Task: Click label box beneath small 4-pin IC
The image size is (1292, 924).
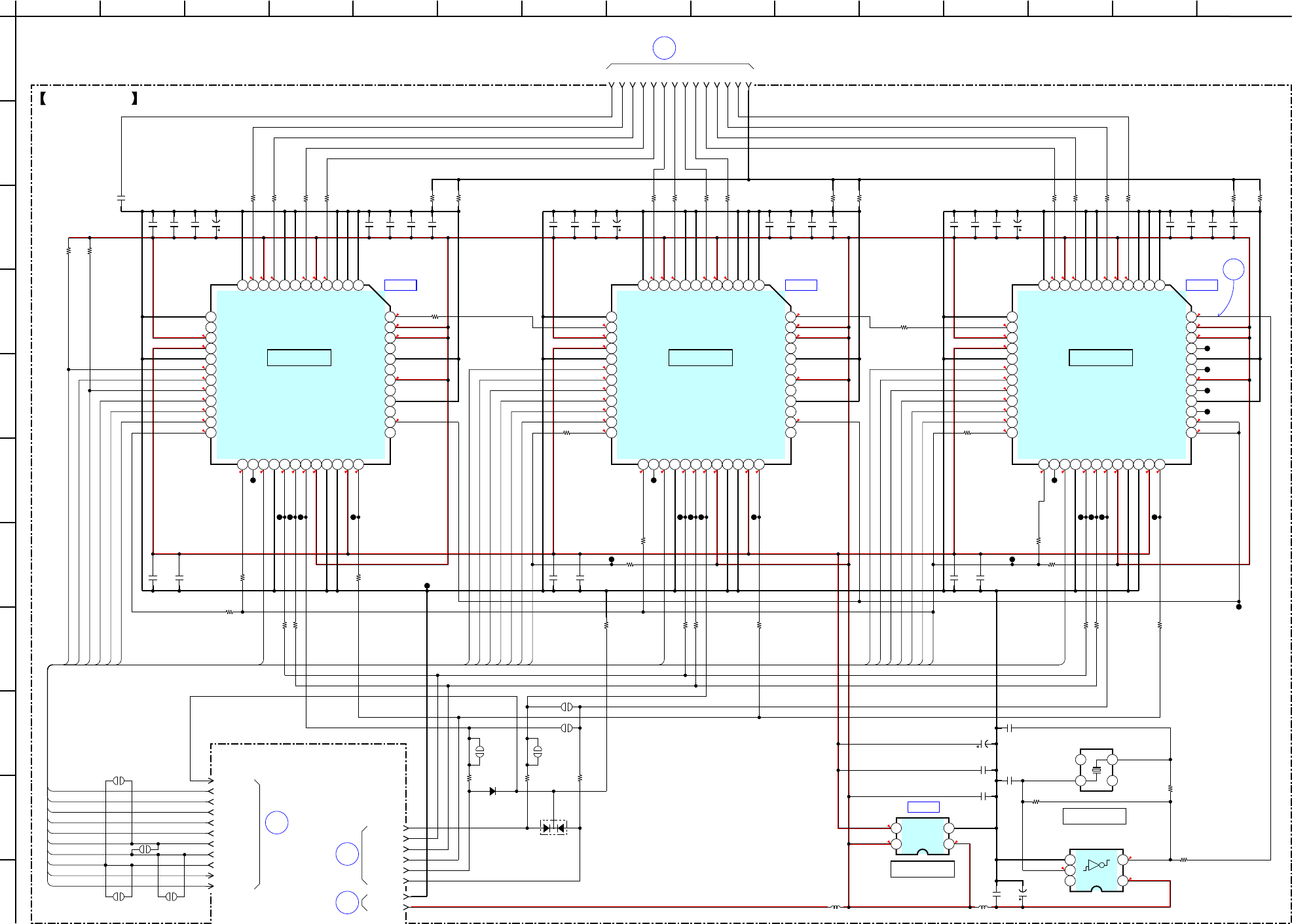Action: tap(923, 869)
